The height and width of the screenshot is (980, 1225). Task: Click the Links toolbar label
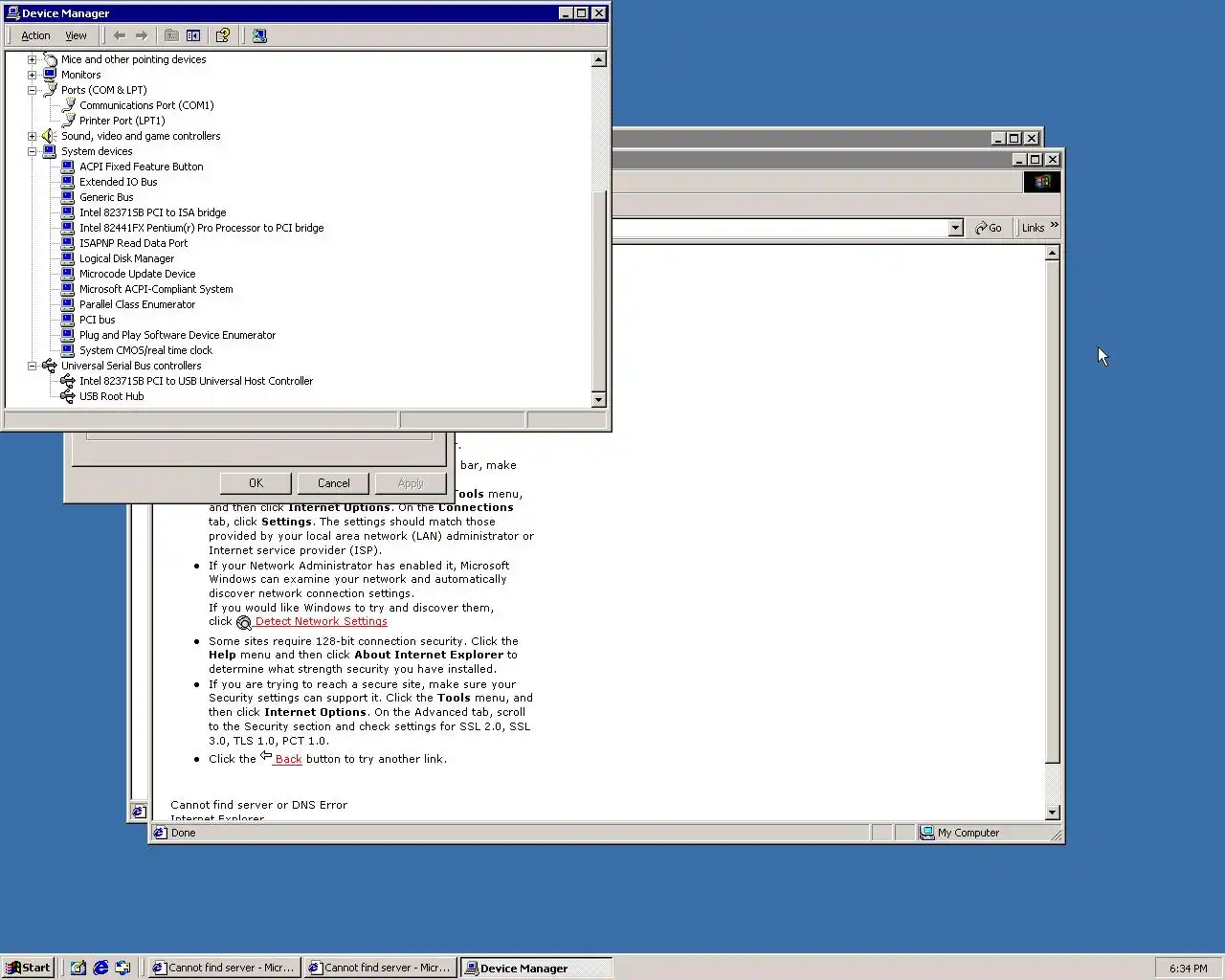pyautogui.click(x=1033, y=228)
